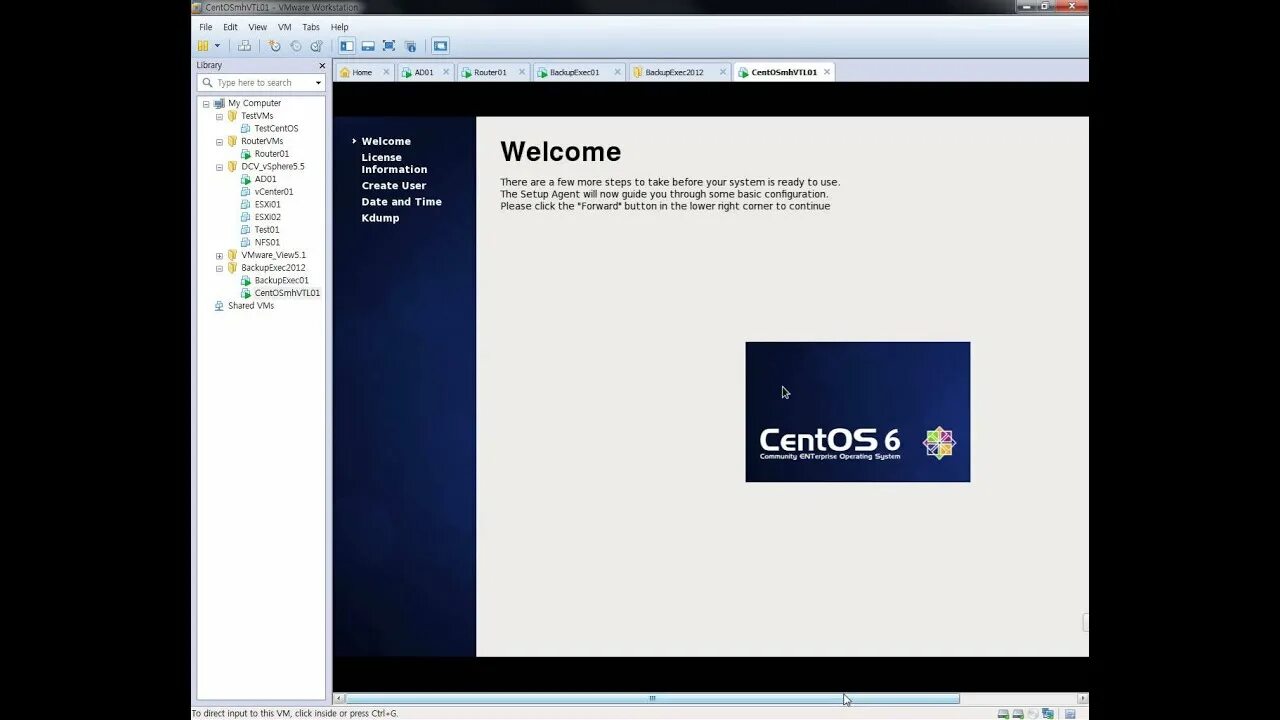
Task: Click the TestCentOS VM icon in library
Action: click(246, 129)
